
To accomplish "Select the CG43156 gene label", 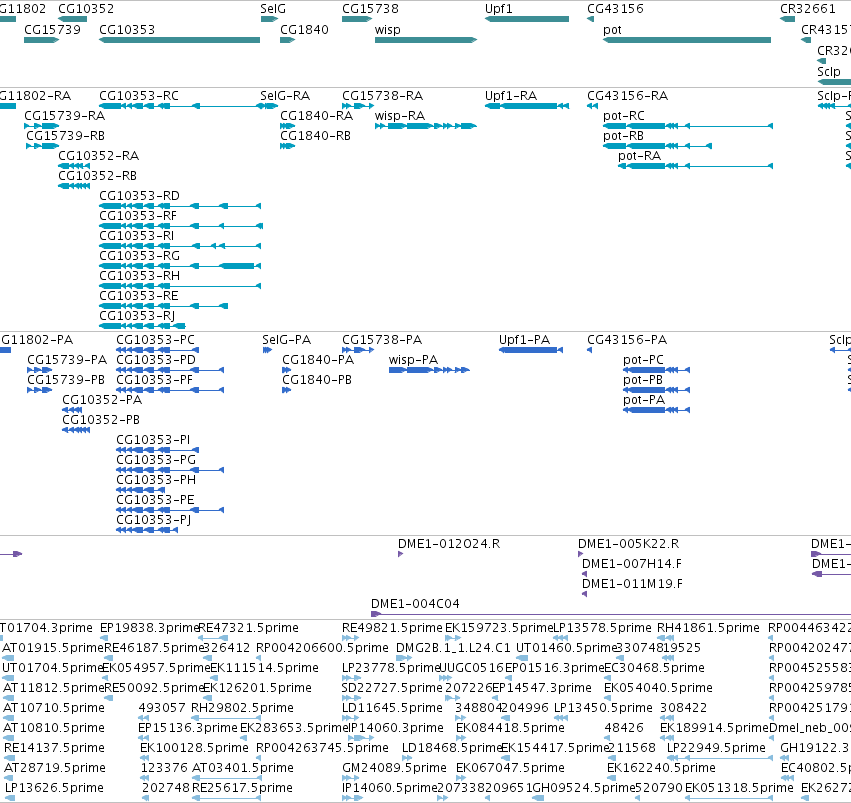I will point(615,9).
